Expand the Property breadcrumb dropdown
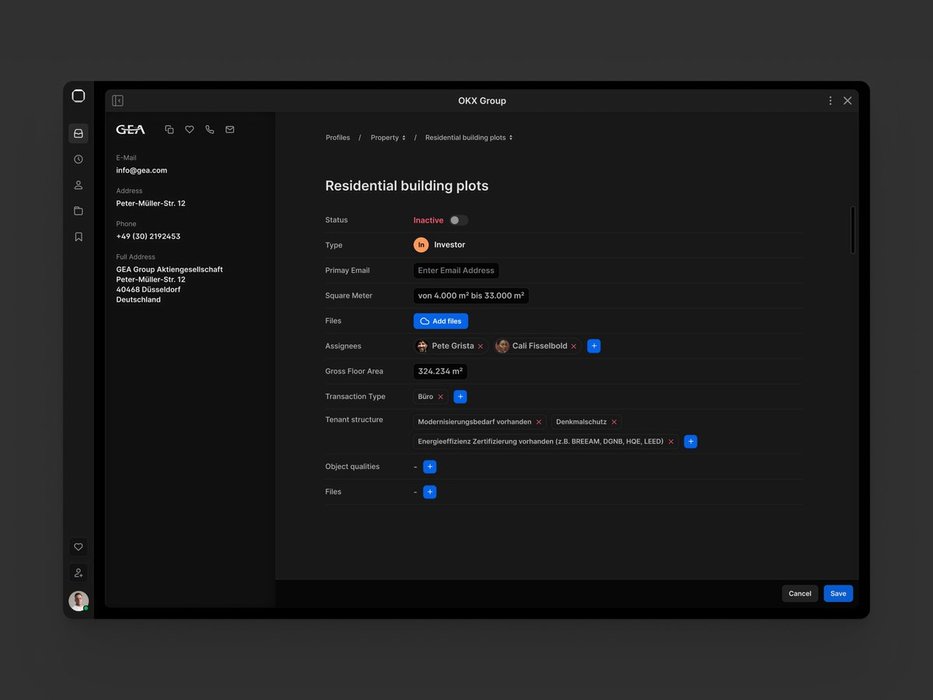 (x=388, y=138)
